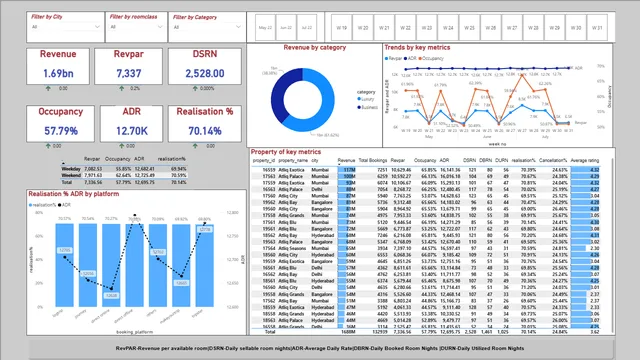The height and width of the screenshot is (360, 640).
Task: Click the Property of key metrics title
Action: 286,152
